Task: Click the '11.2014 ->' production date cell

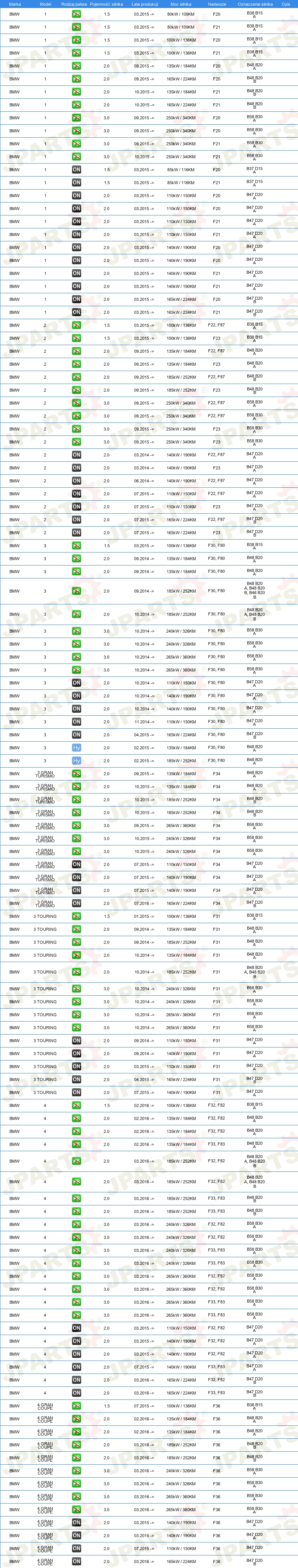Action: pos(144,722)
